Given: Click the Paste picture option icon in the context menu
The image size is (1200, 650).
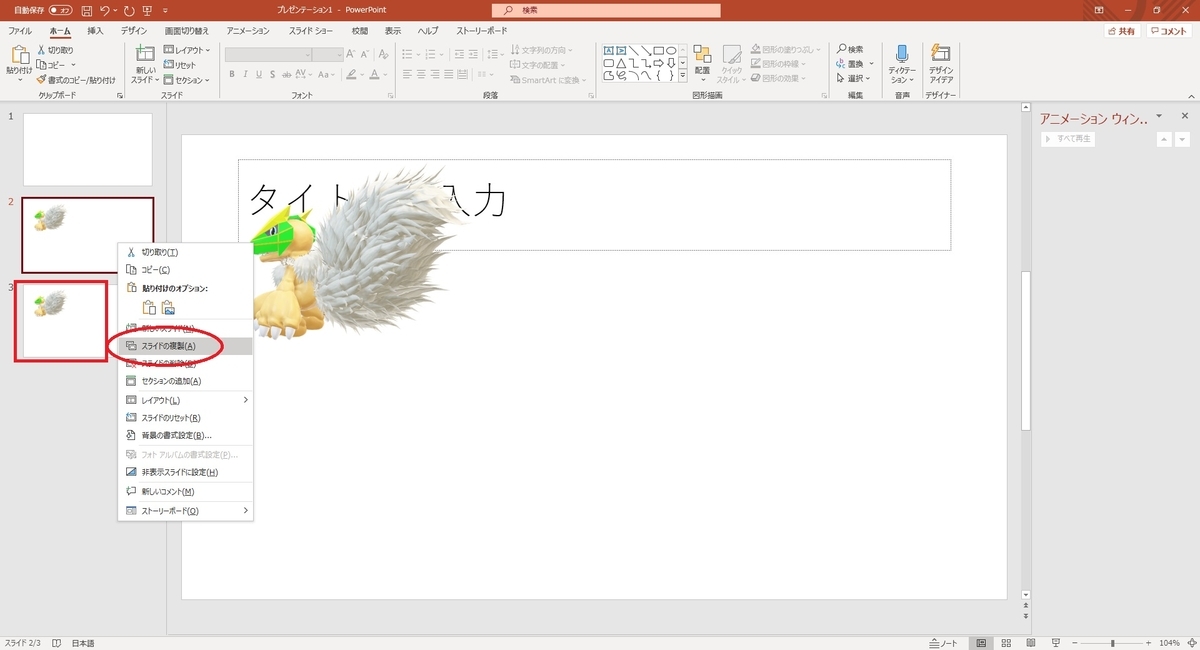Looking at the screenshot, I should (169, 308).
